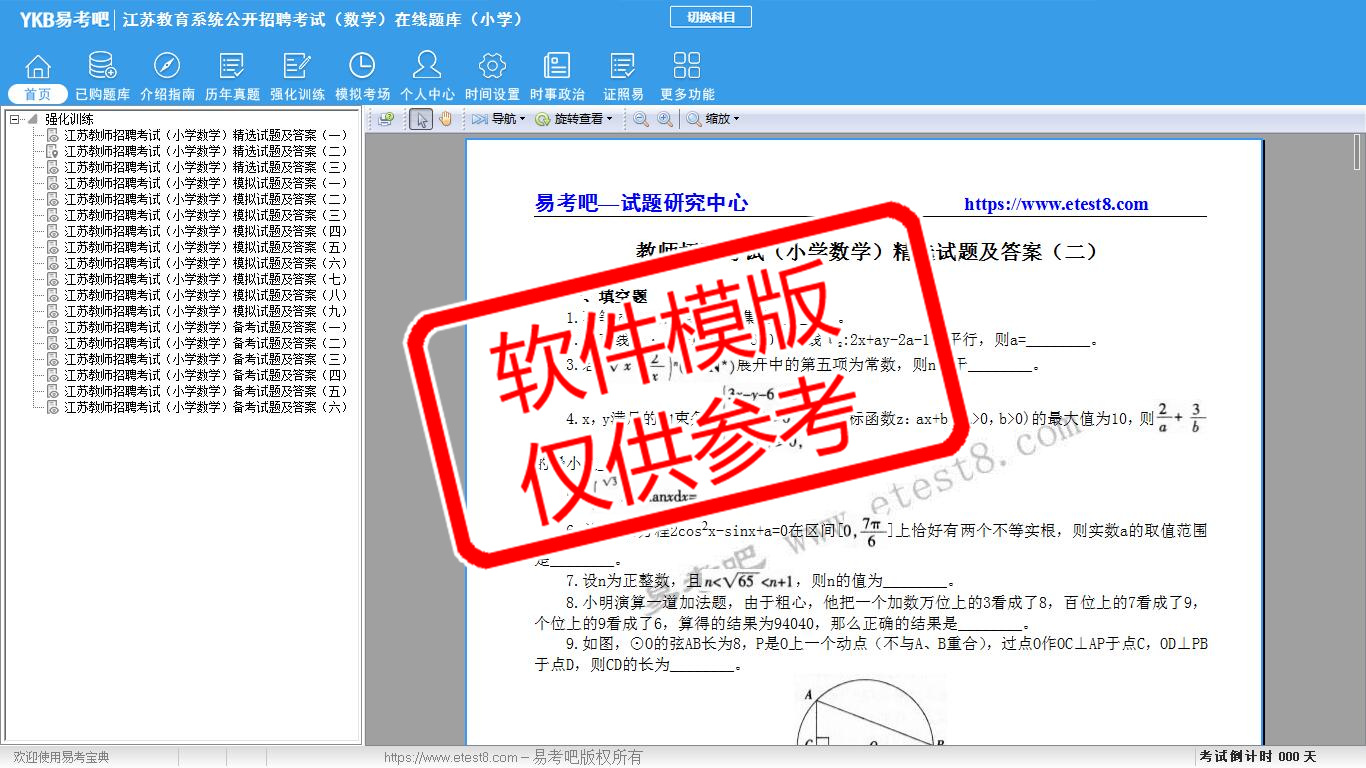Open 模拟试题及答案（二）
Viewport: 1366px width, 768px height.
click(206, 199)
